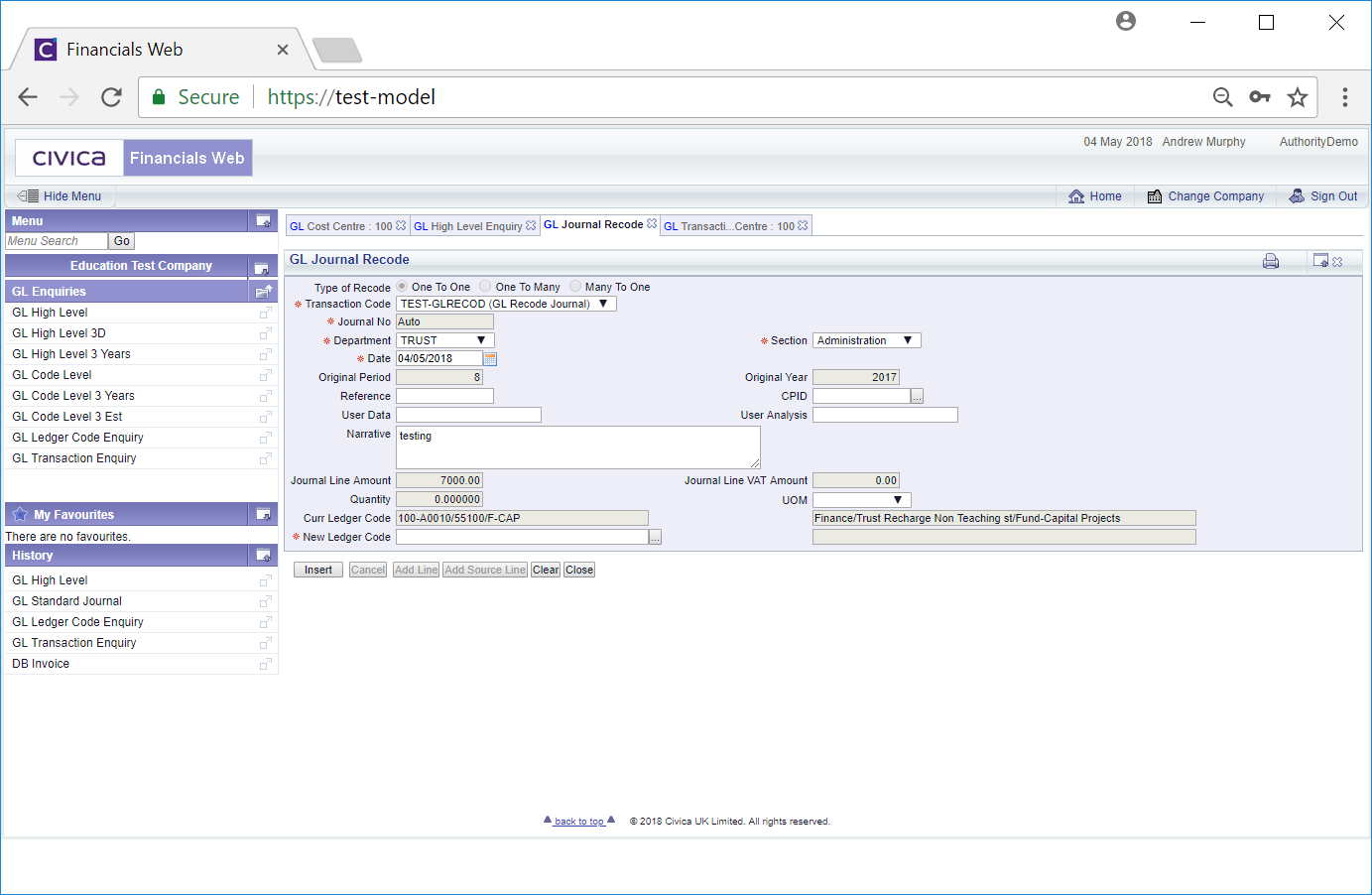Reload the page with the refresh icon
Viewport: 1372px width, 895px height.
pos(111,97)
